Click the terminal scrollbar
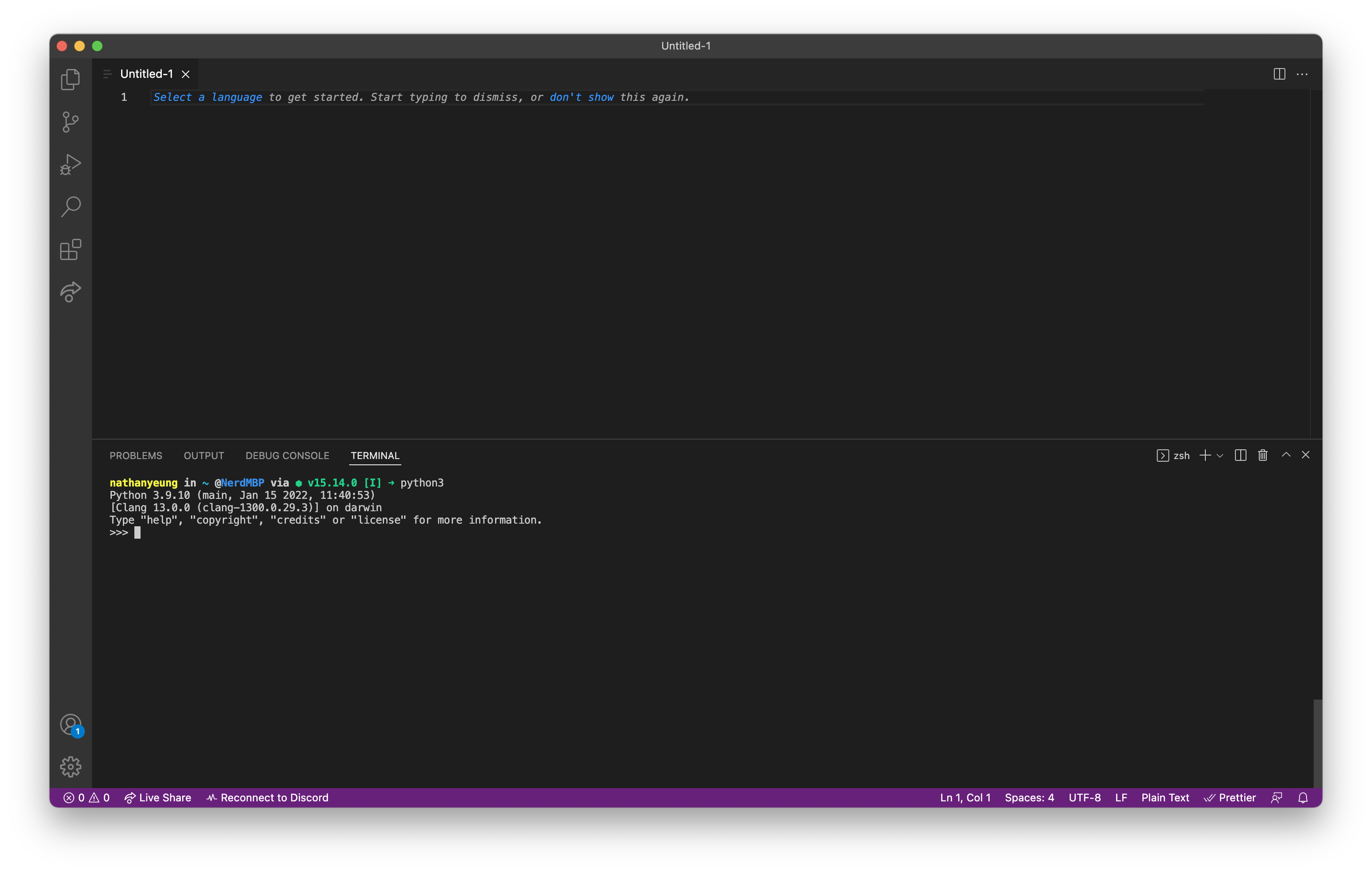The height and width of the screenshot is (873, 1372). click(1317, 743)
